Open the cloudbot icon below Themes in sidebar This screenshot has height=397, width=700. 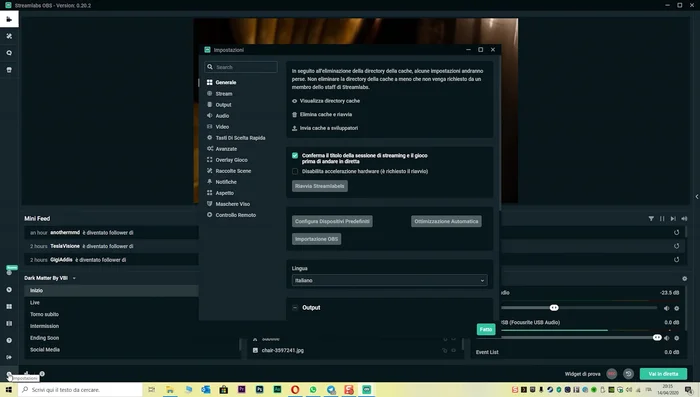(9, 53)
